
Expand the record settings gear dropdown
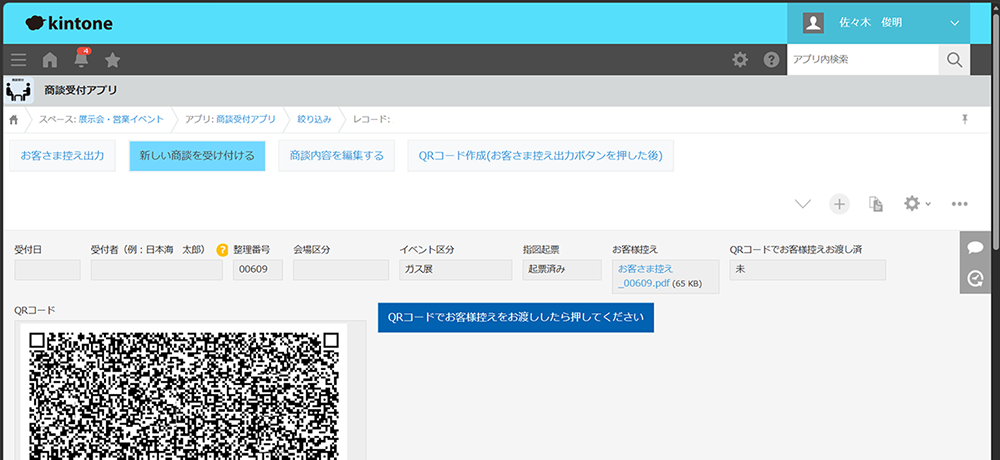pyautogui.click(x=917, y=204)
